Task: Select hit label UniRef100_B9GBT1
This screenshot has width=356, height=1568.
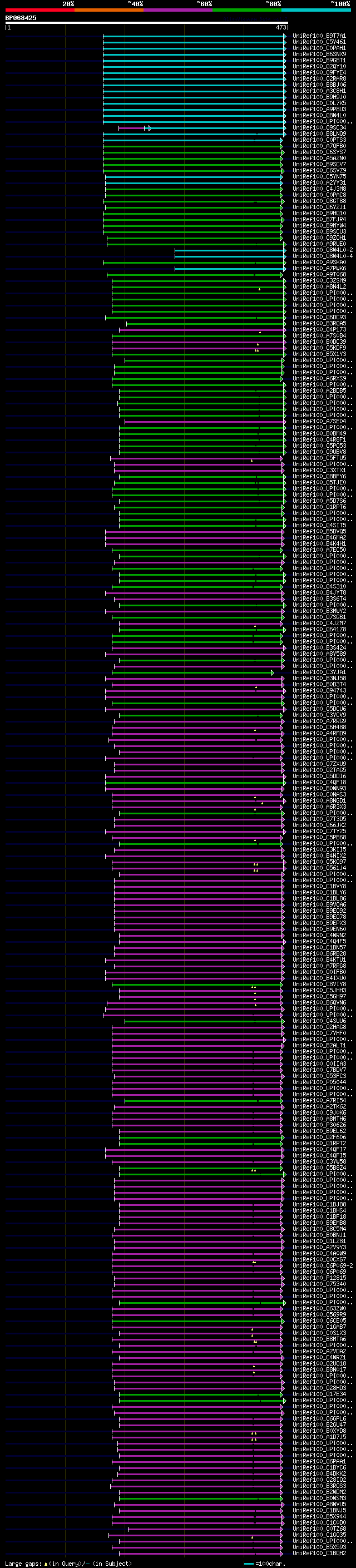Action: pos(319,60)
